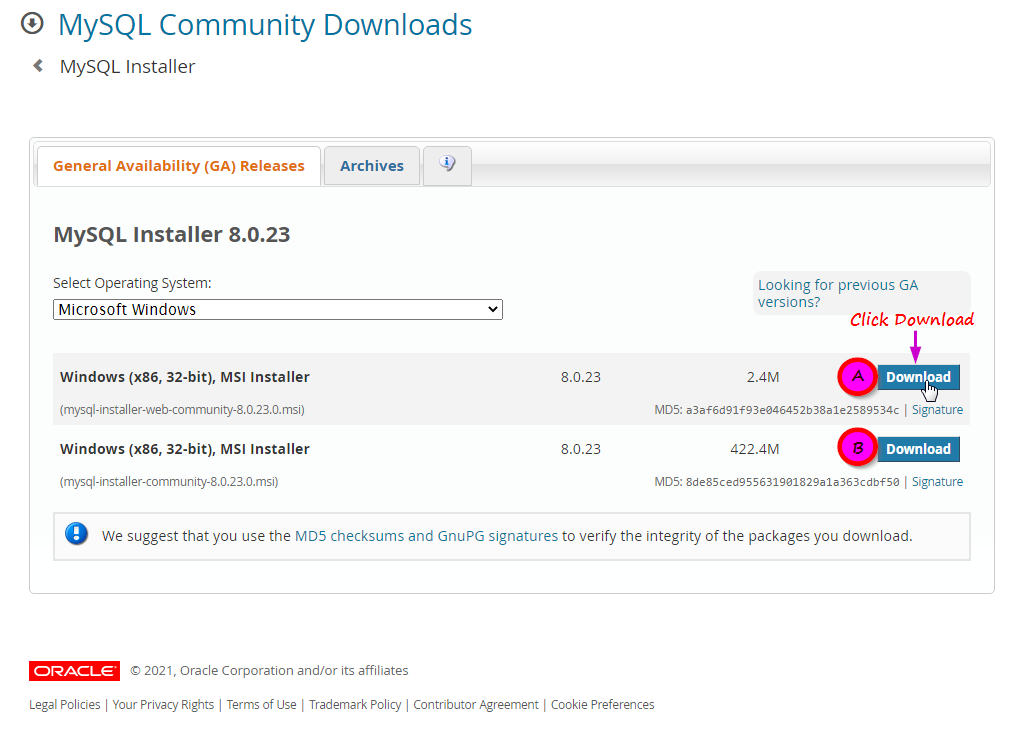Open Looking for previous GA versions link
The width and height of the screenshot is (1016, 729).
point(838,294)
